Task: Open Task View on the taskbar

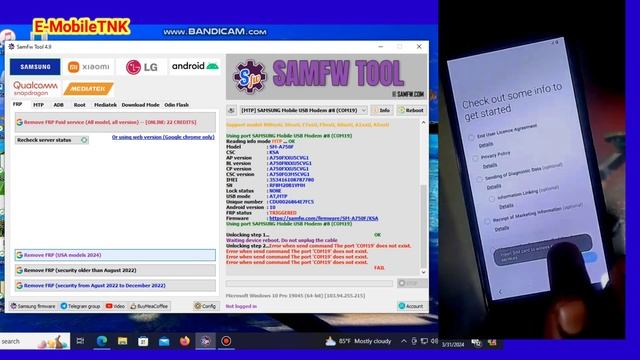Action: pyautogui.click(x=80, y=341)
